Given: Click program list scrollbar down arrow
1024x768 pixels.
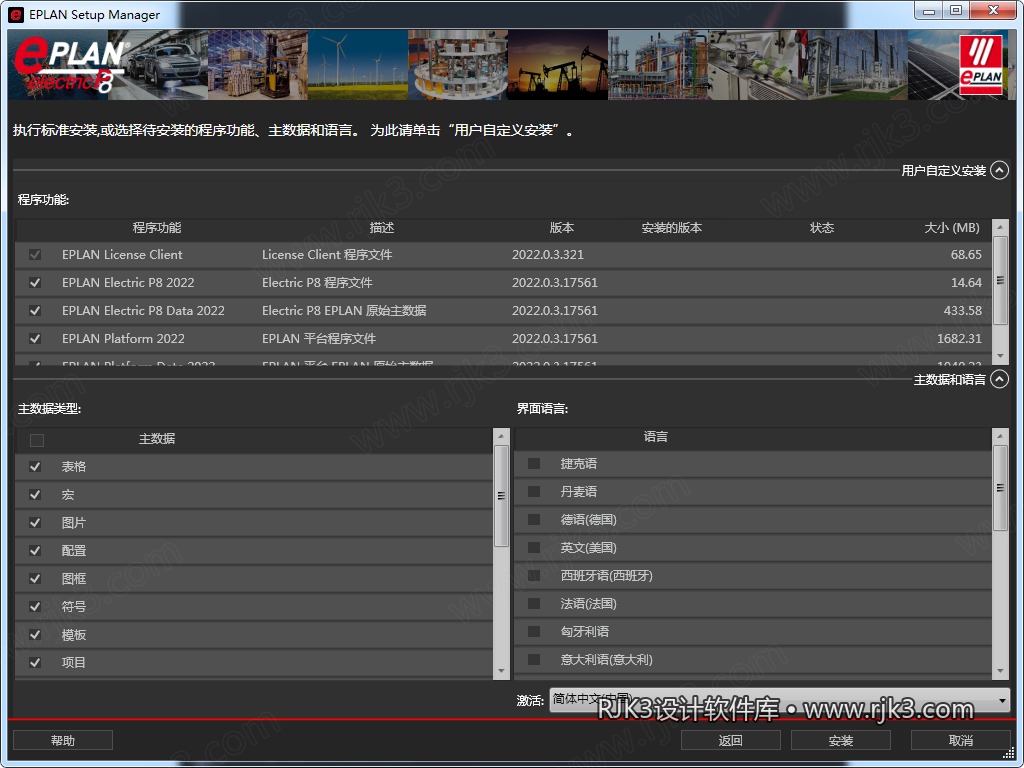Looking at the screenshot, I should coord(1000,356).
